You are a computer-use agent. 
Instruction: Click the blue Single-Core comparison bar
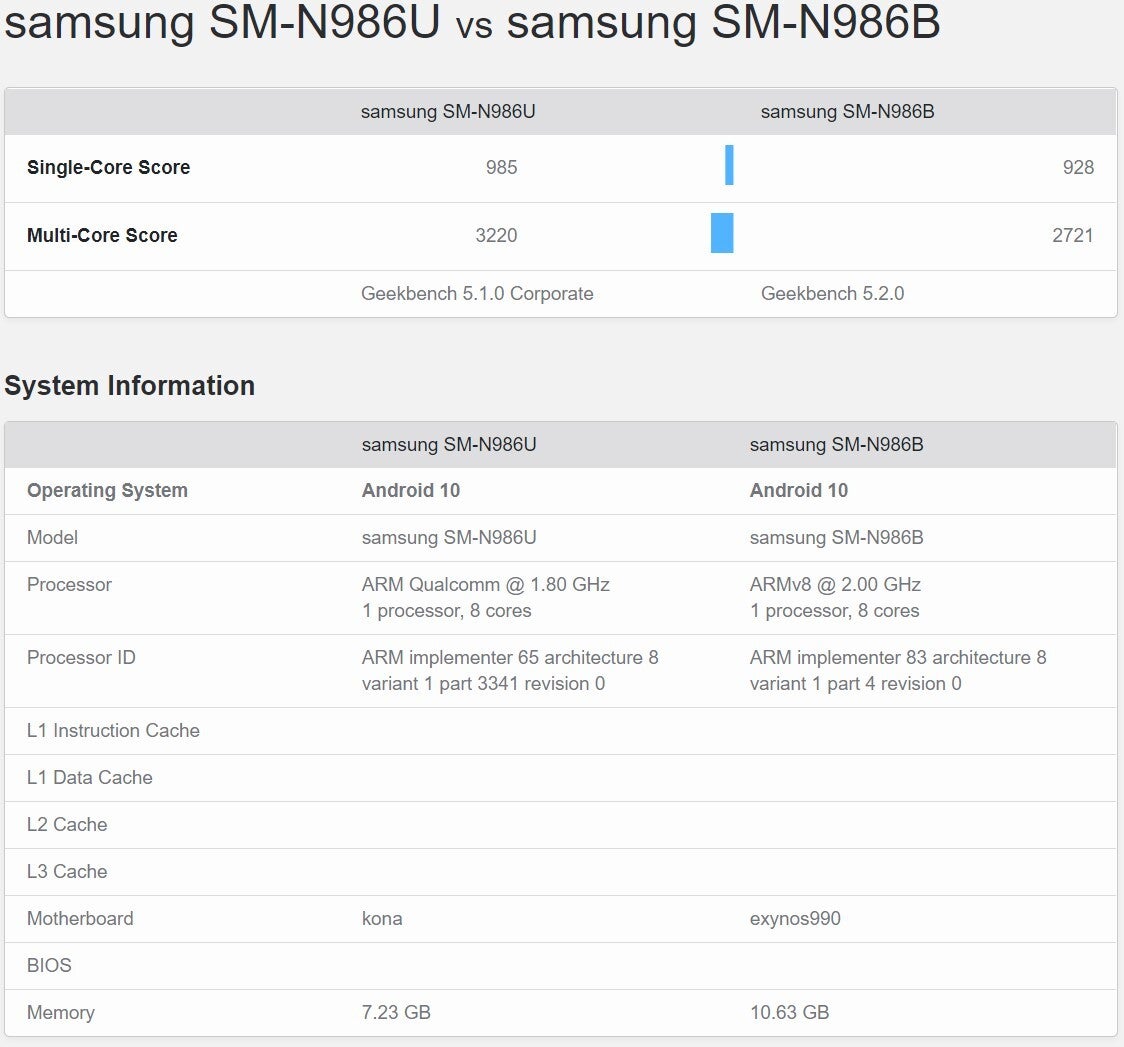pos(729,165)
